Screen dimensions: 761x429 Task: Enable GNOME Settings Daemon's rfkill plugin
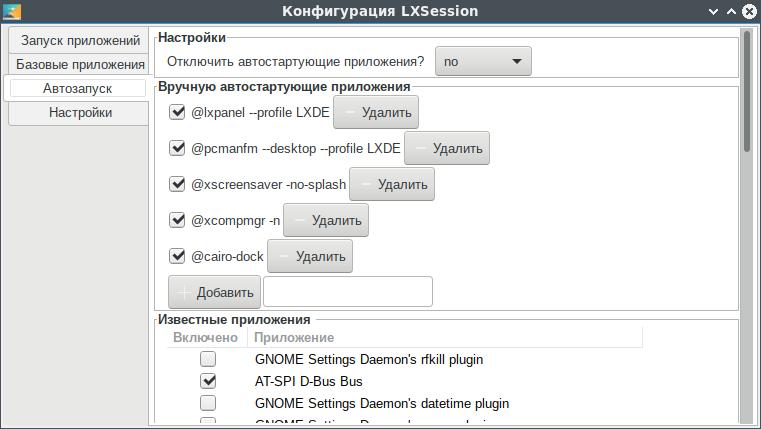click(x=208, y=359)
